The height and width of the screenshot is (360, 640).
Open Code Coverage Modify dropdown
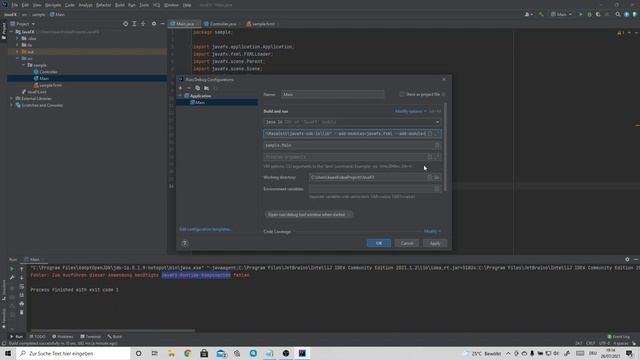[x=432, y=231]
